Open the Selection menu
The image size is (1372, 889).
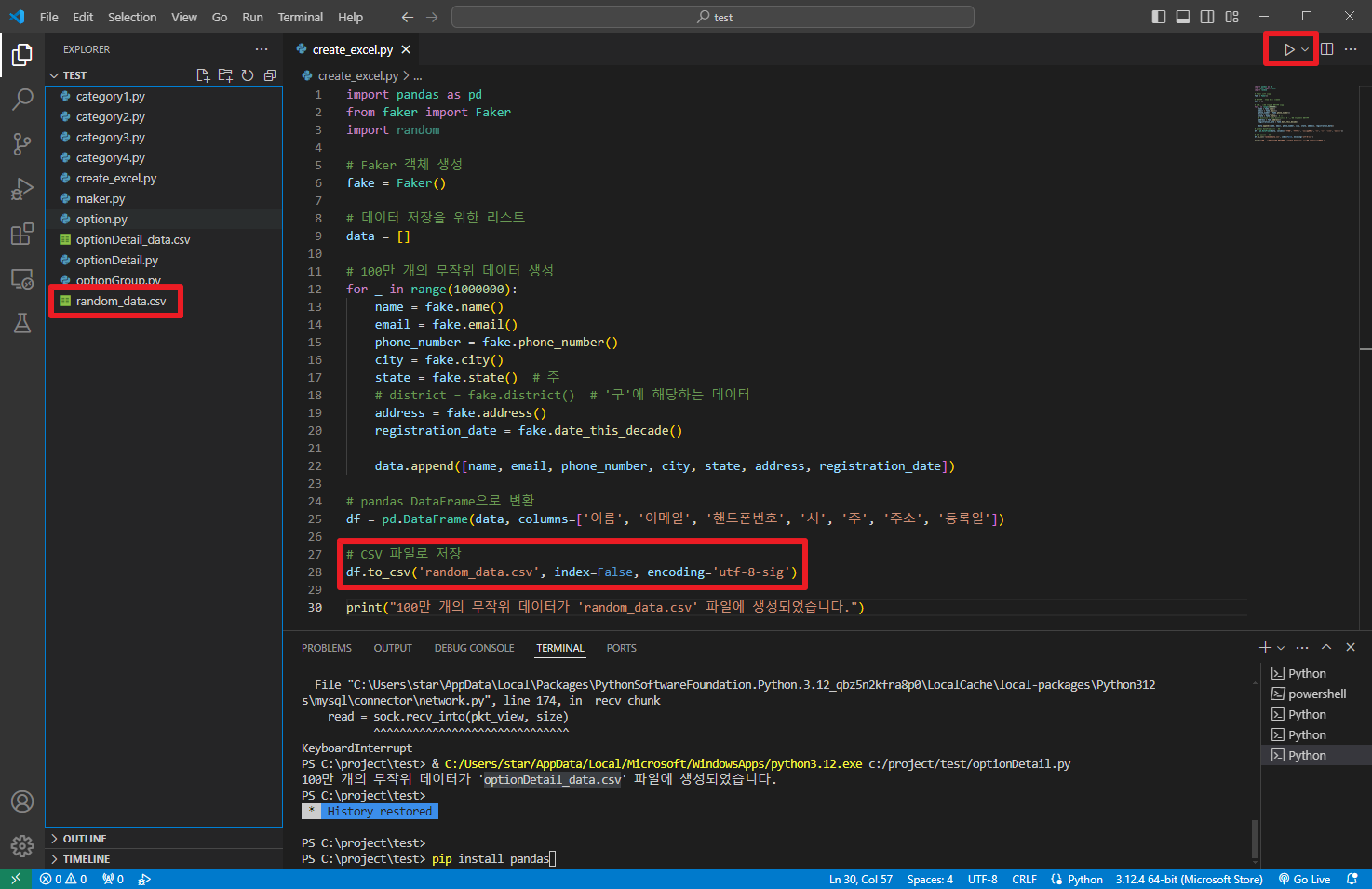(132, 17)
